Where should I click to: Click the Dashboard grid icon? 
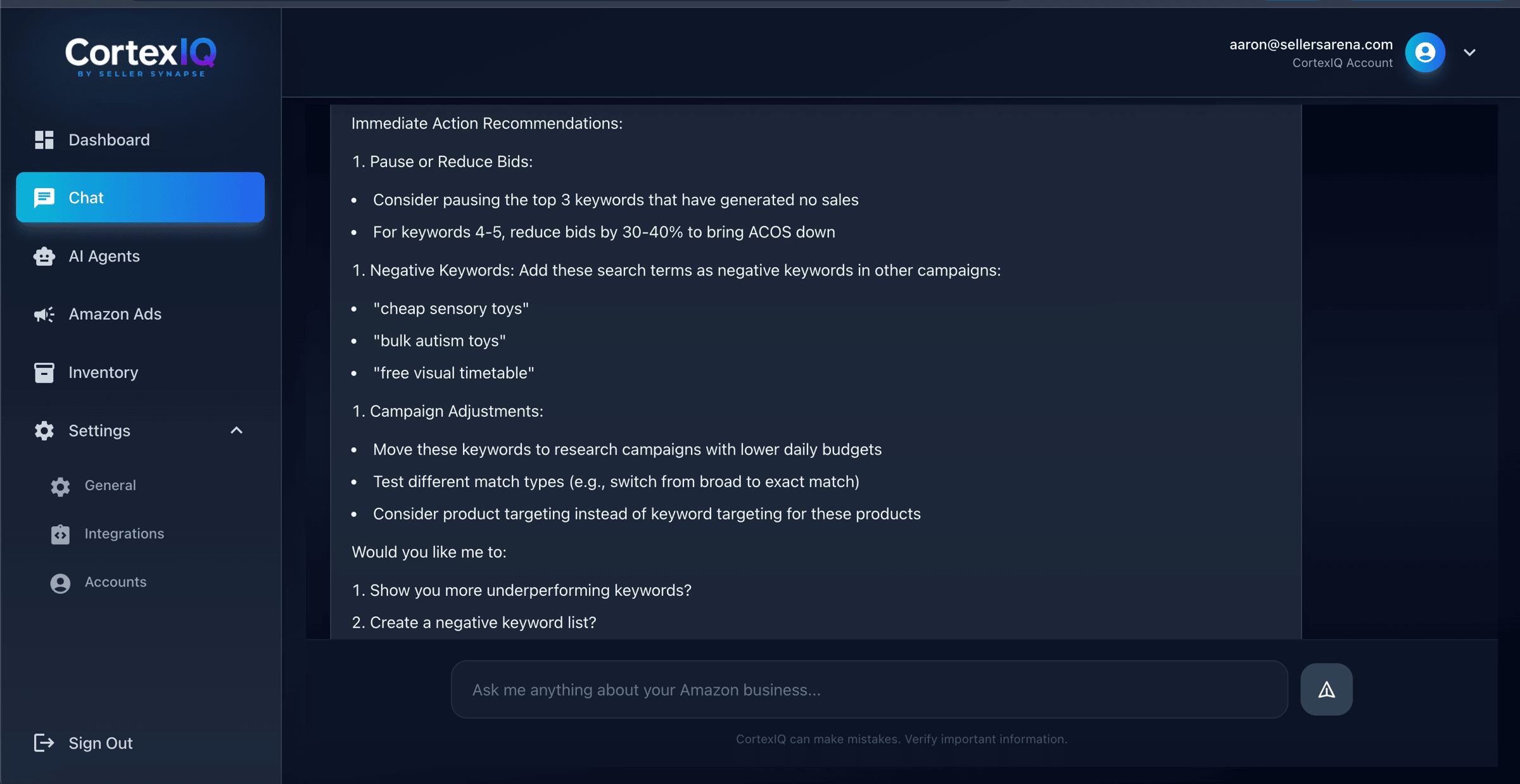coord(44,140)
